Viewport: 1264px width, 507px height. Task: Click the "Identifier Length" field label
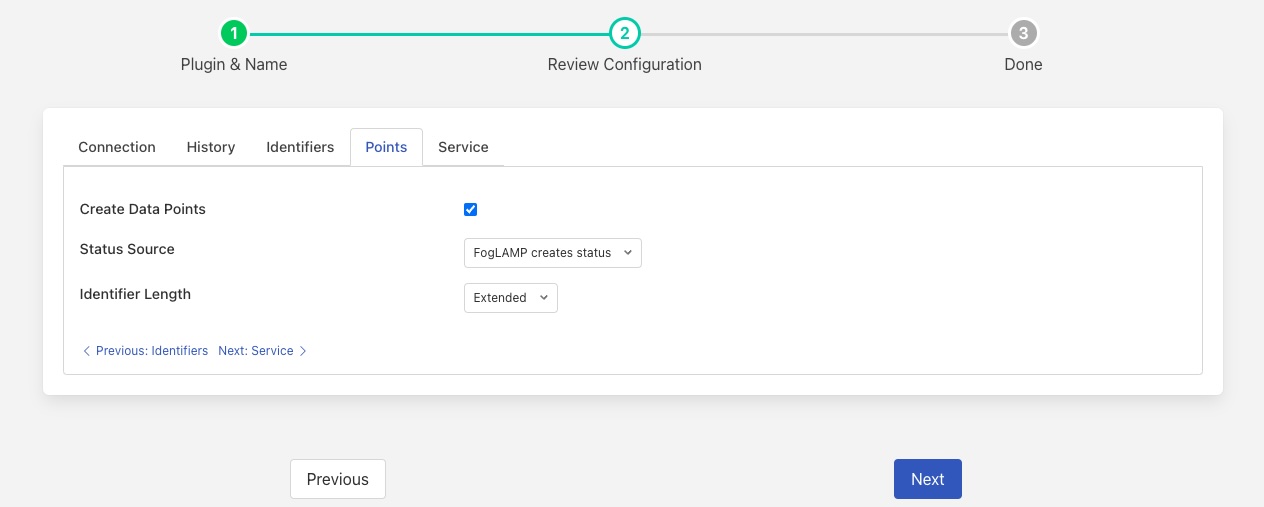[x=135, y=294]
